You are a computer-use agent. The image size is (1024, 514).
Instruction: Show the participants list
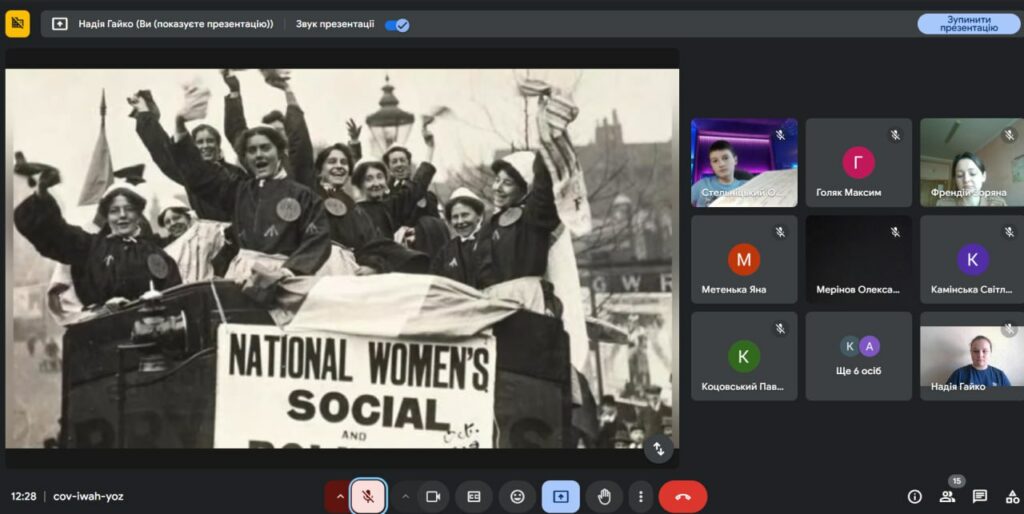pos(947,496)
